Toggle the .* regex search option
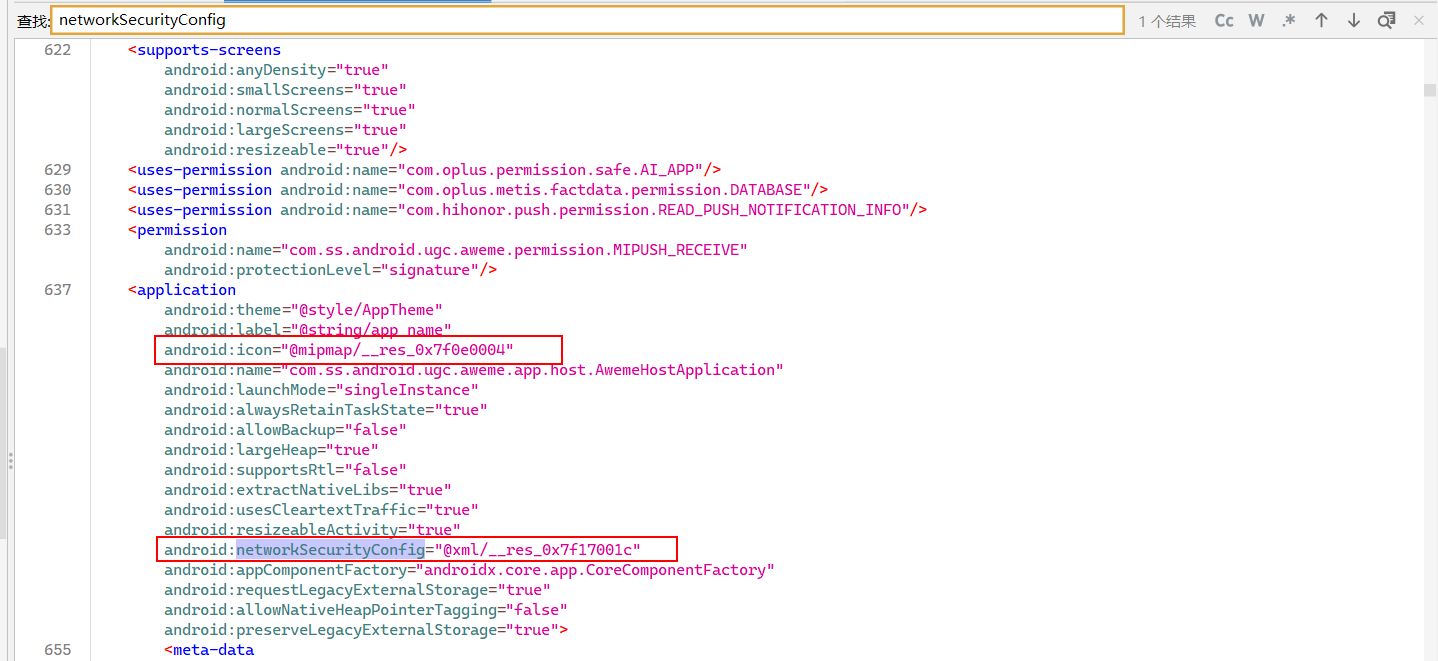This screenshot has width=1438, height=661. coord(1289,20)
